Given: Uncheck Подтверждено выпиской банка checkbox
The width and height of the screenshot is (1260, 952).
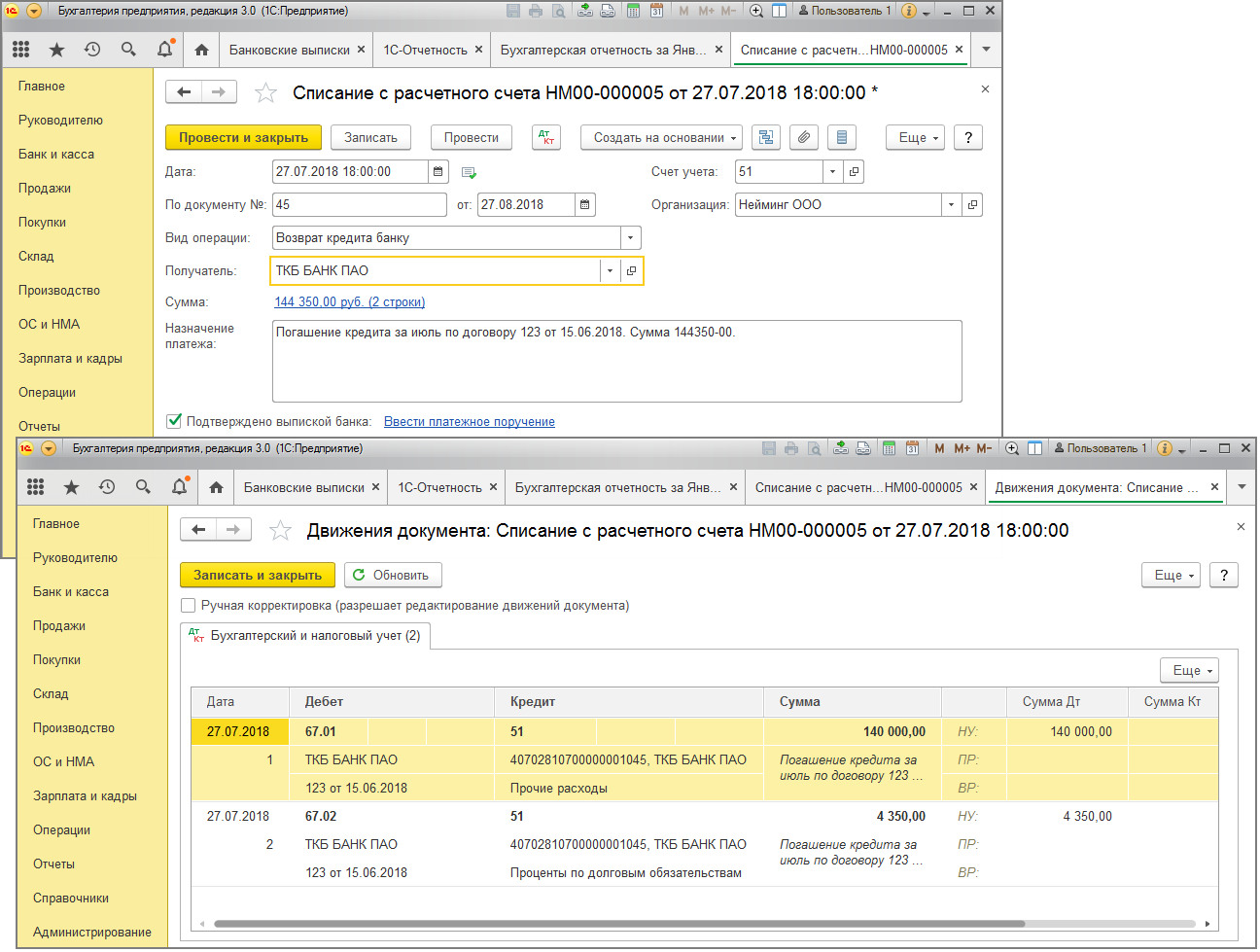Looking at the screenshot, I should point(175,422).
